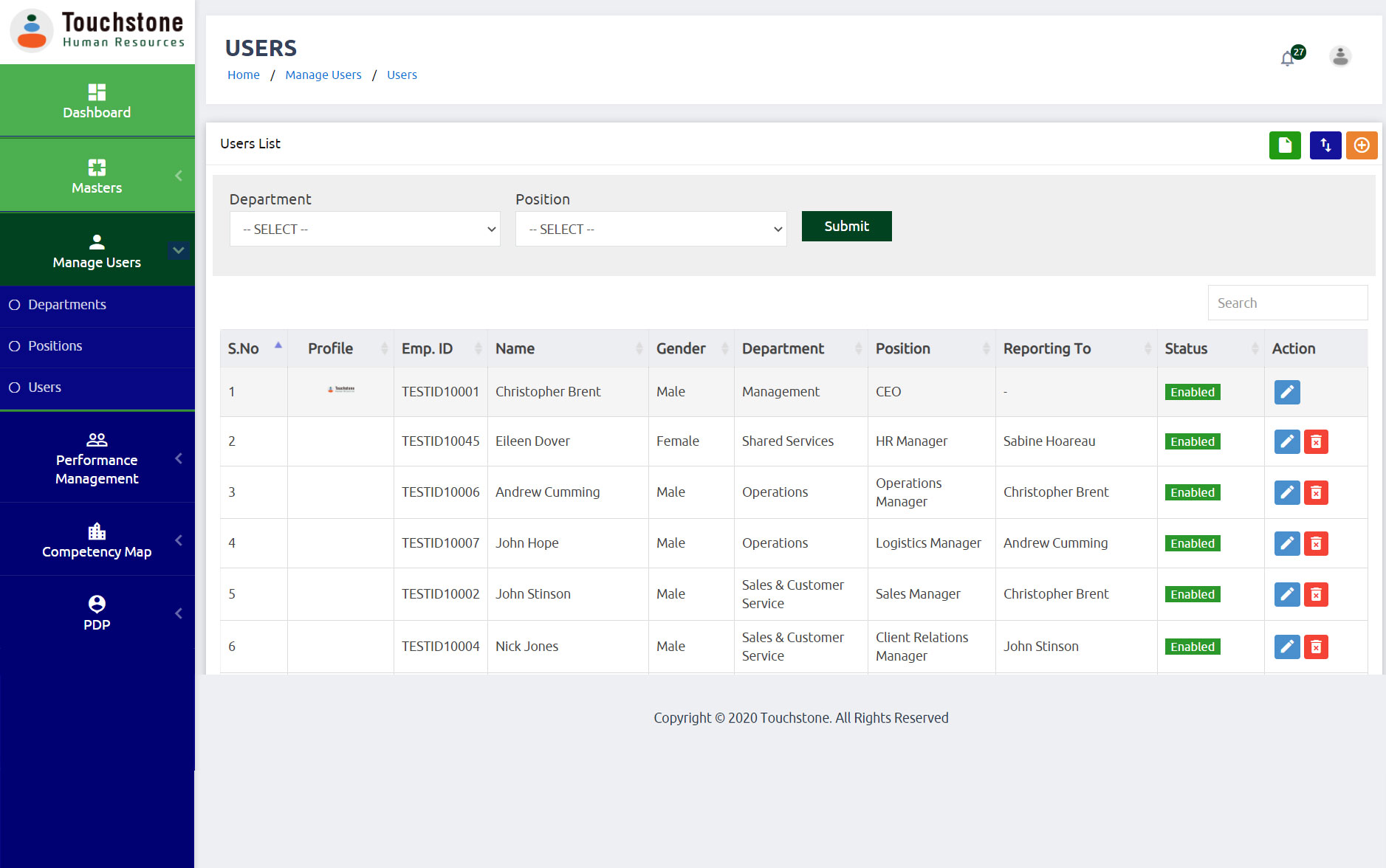Expand the Masters sidebar menu
Viewport: 1386px width, 868px height.
tap(97, 175)
